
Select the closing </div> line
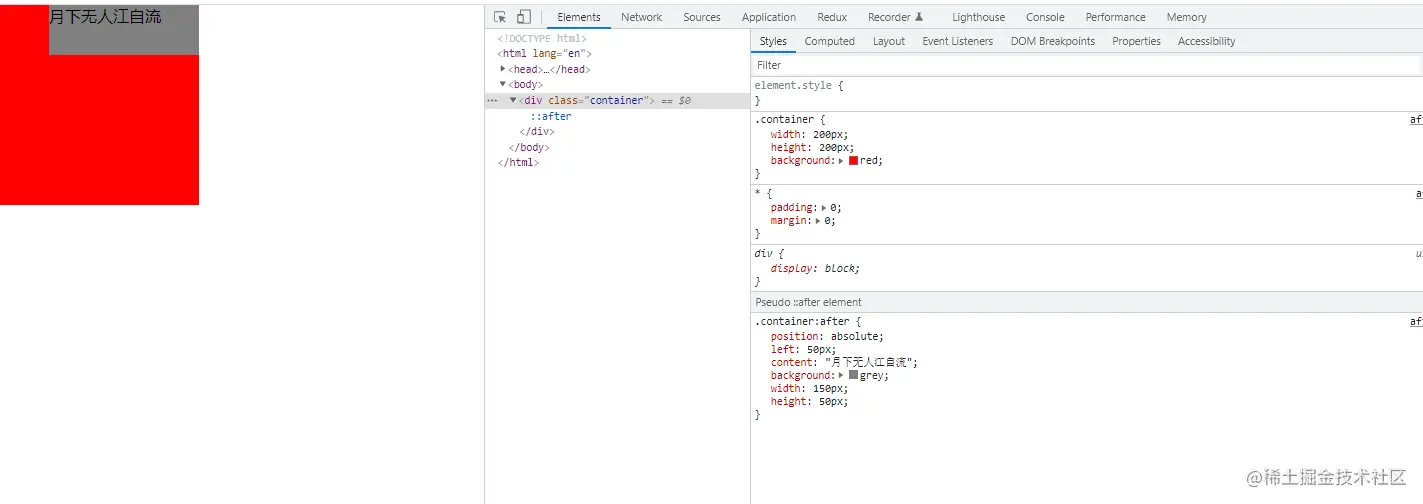pos(537,131)
